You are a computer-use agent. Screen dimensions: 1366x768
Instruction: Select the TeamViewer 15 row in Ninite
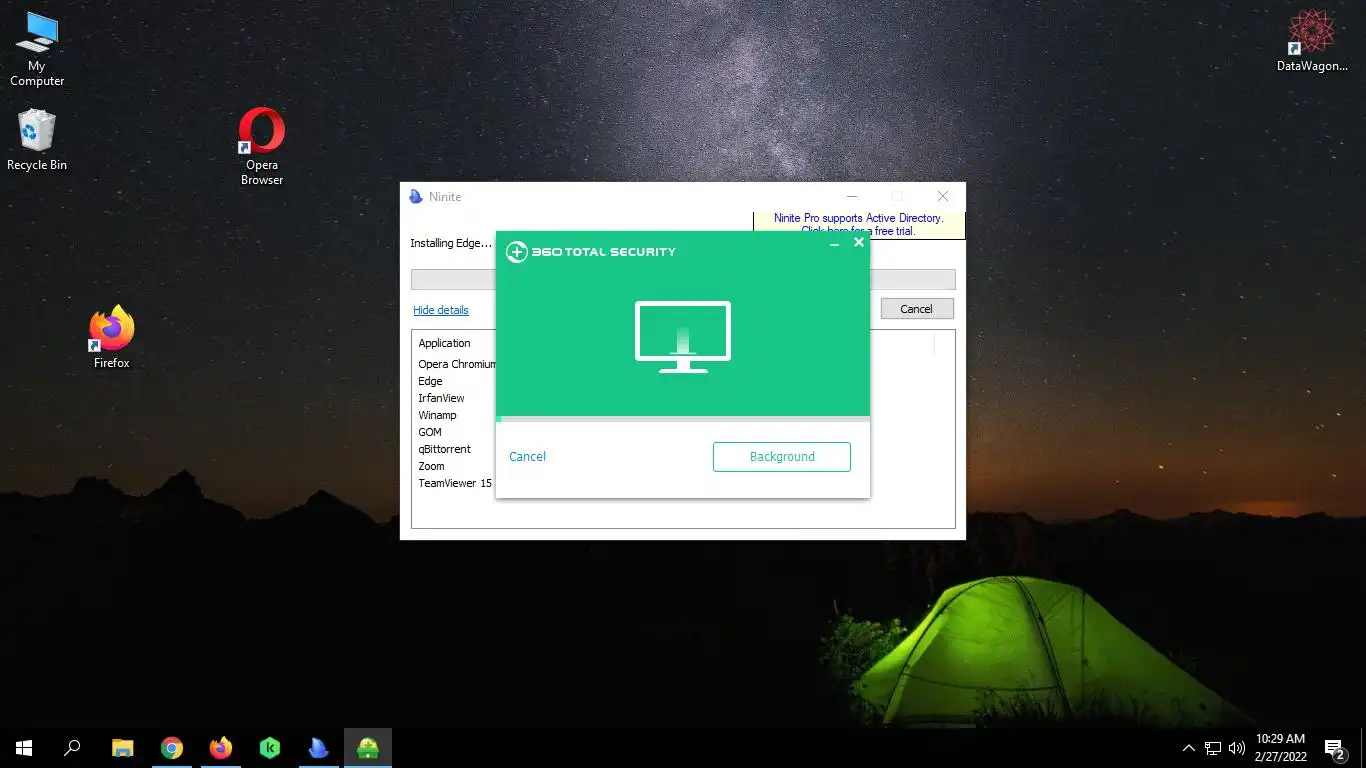(455, 483)
